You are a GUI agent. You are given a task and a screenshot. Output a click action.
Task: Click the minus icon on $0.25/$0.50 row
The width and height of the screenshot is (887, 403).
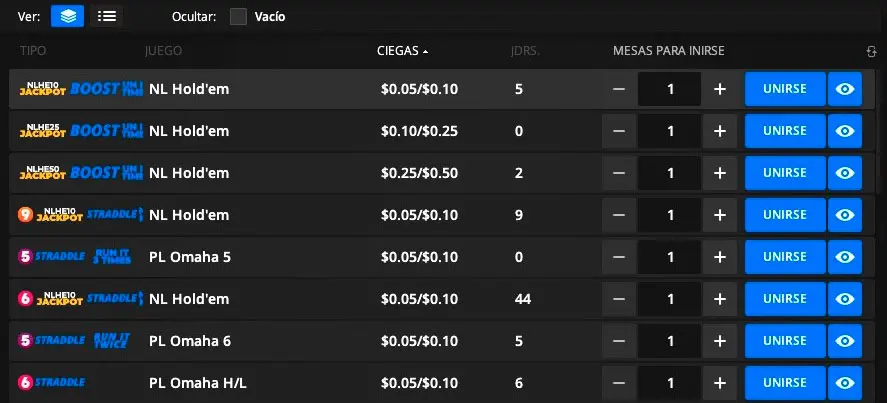click(619, 173)
